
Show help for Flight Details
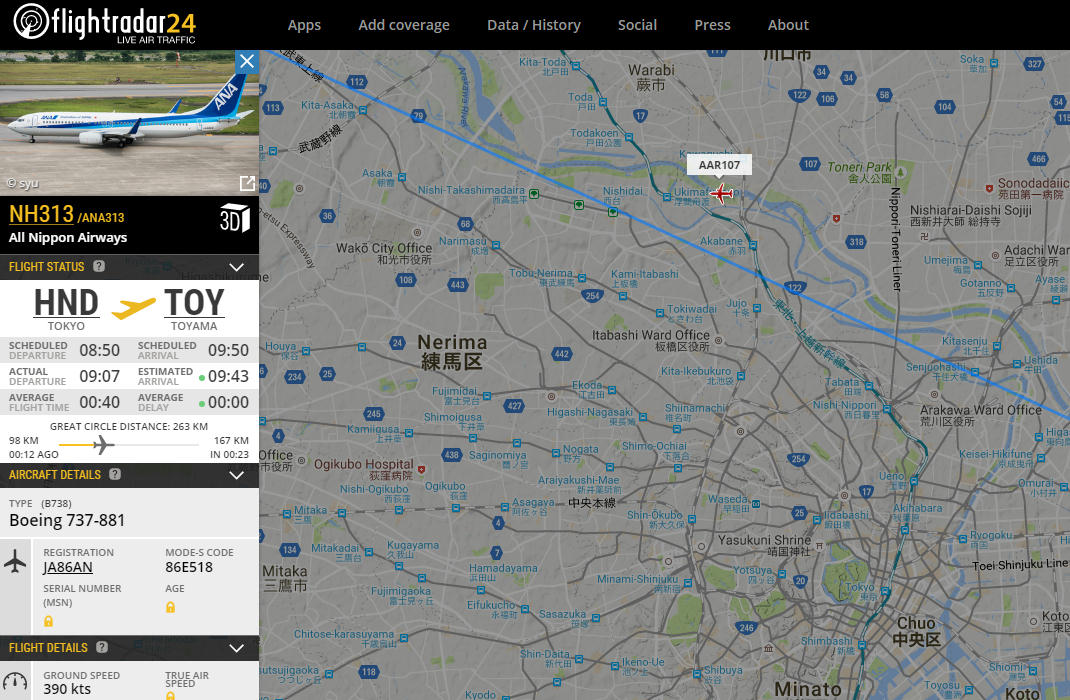click(x=102, y=647)
